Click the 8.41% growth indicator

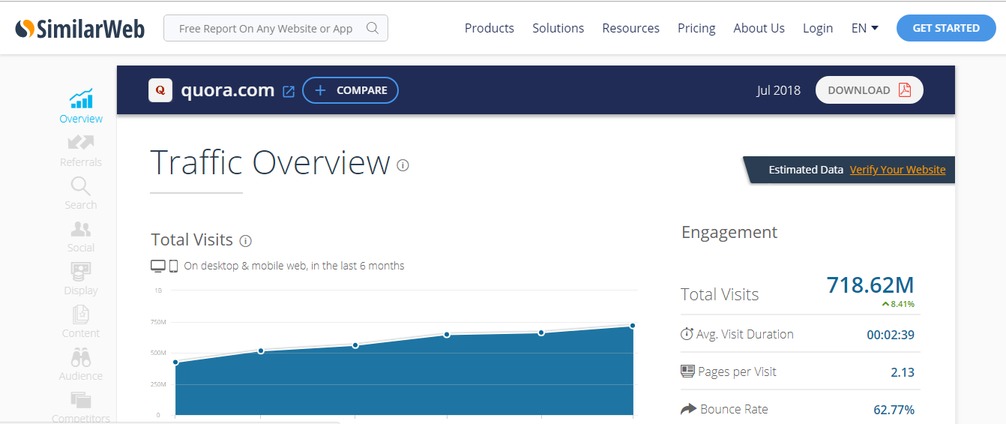click(x=898, y=304)
